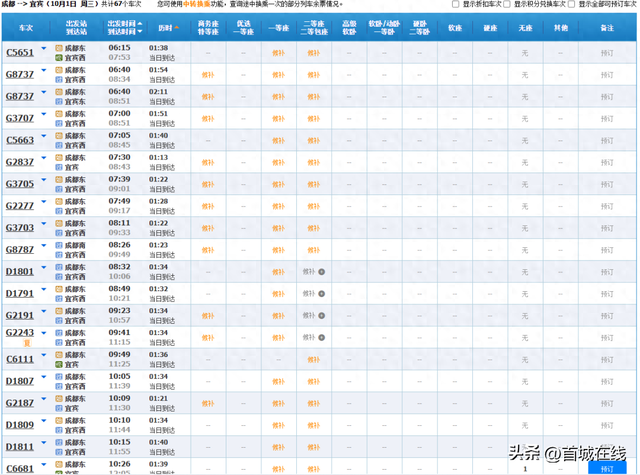Click departure station icon in G2191 row

(59, 311)
